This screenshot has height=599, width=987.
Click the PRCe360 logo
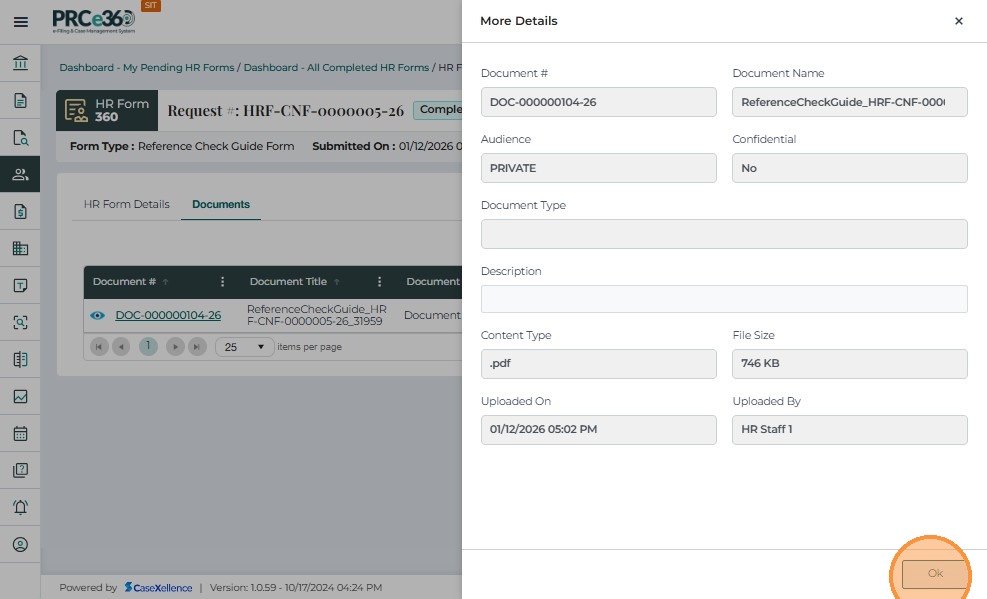pos(94,21)
